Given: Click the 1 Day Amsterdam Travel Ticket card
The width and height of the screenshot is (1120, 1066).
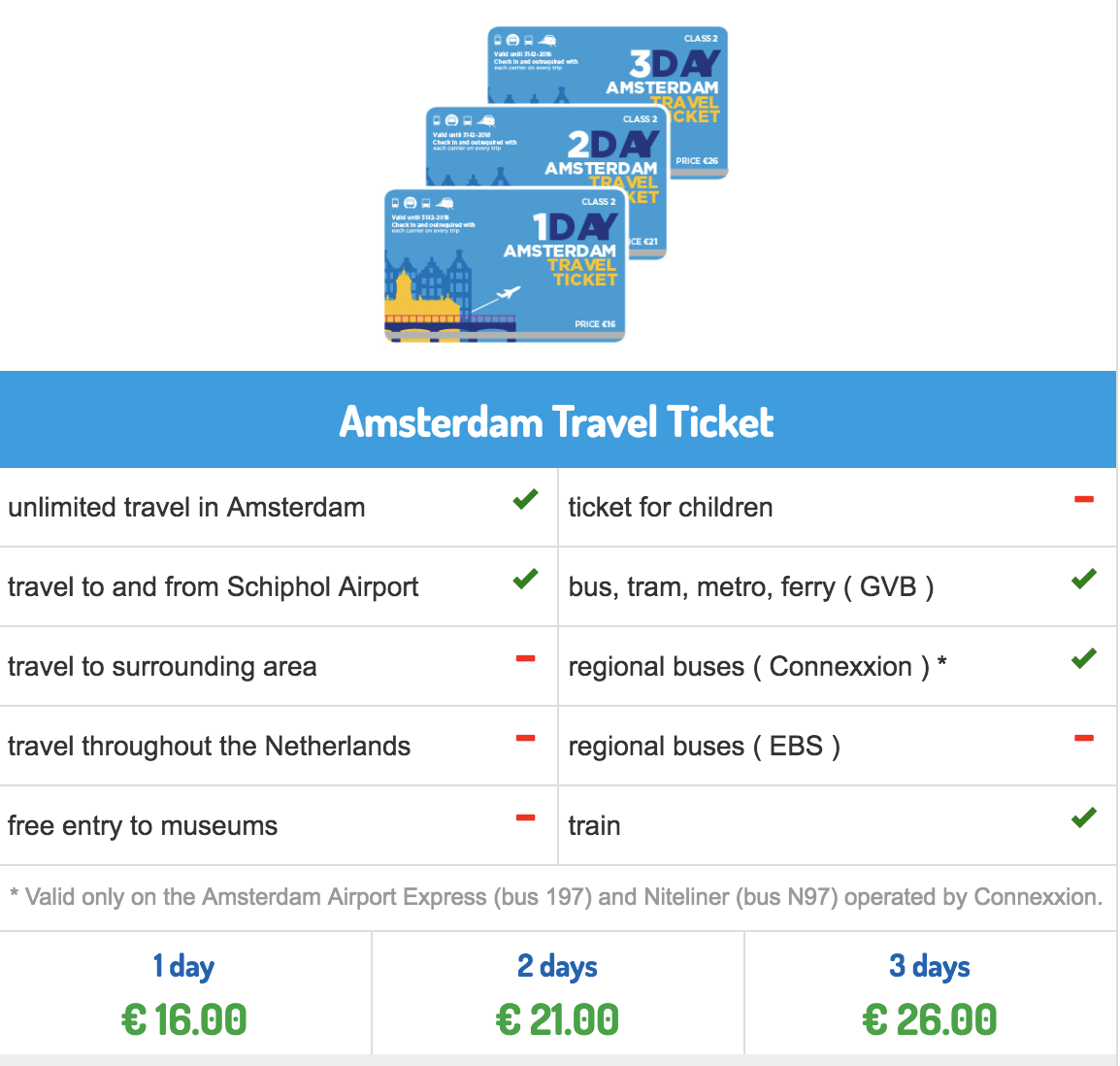Looking at the screenshot, I should (505, 266).
